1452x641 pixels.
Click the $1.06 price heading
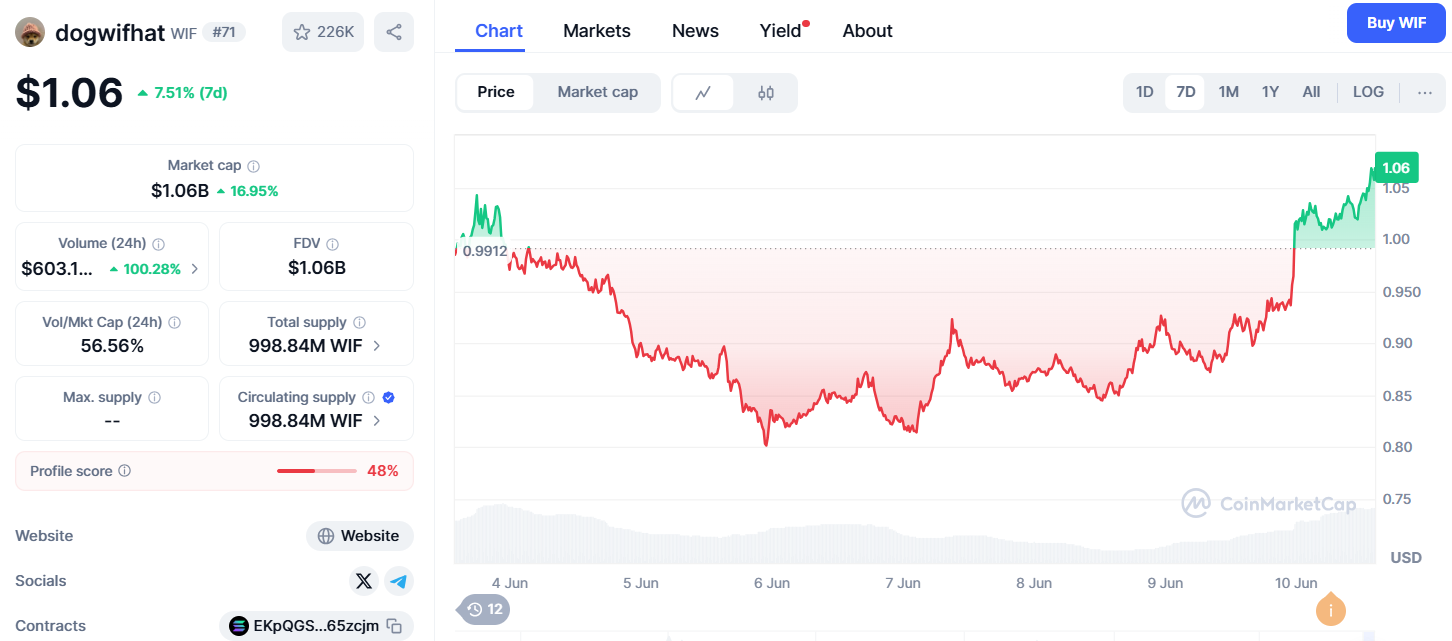pos(69,93)
